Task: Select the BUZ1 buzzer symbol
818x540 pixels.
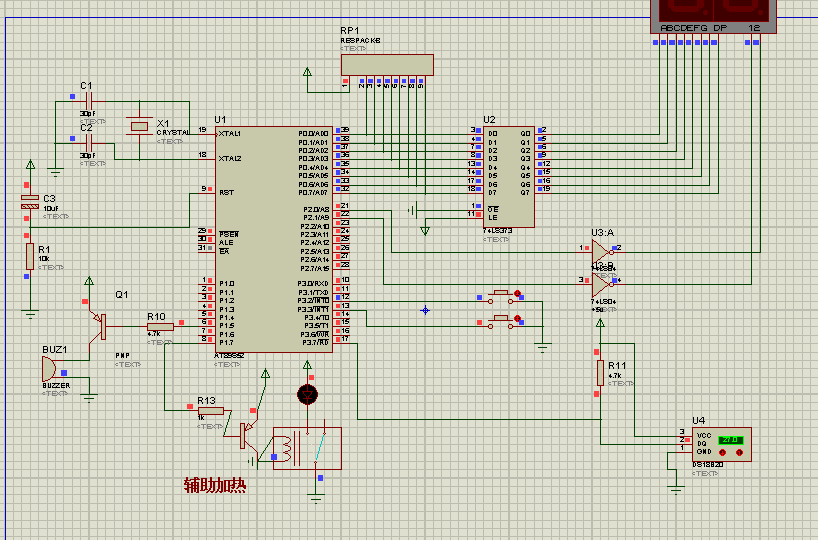Action: [x=49, y=369]
